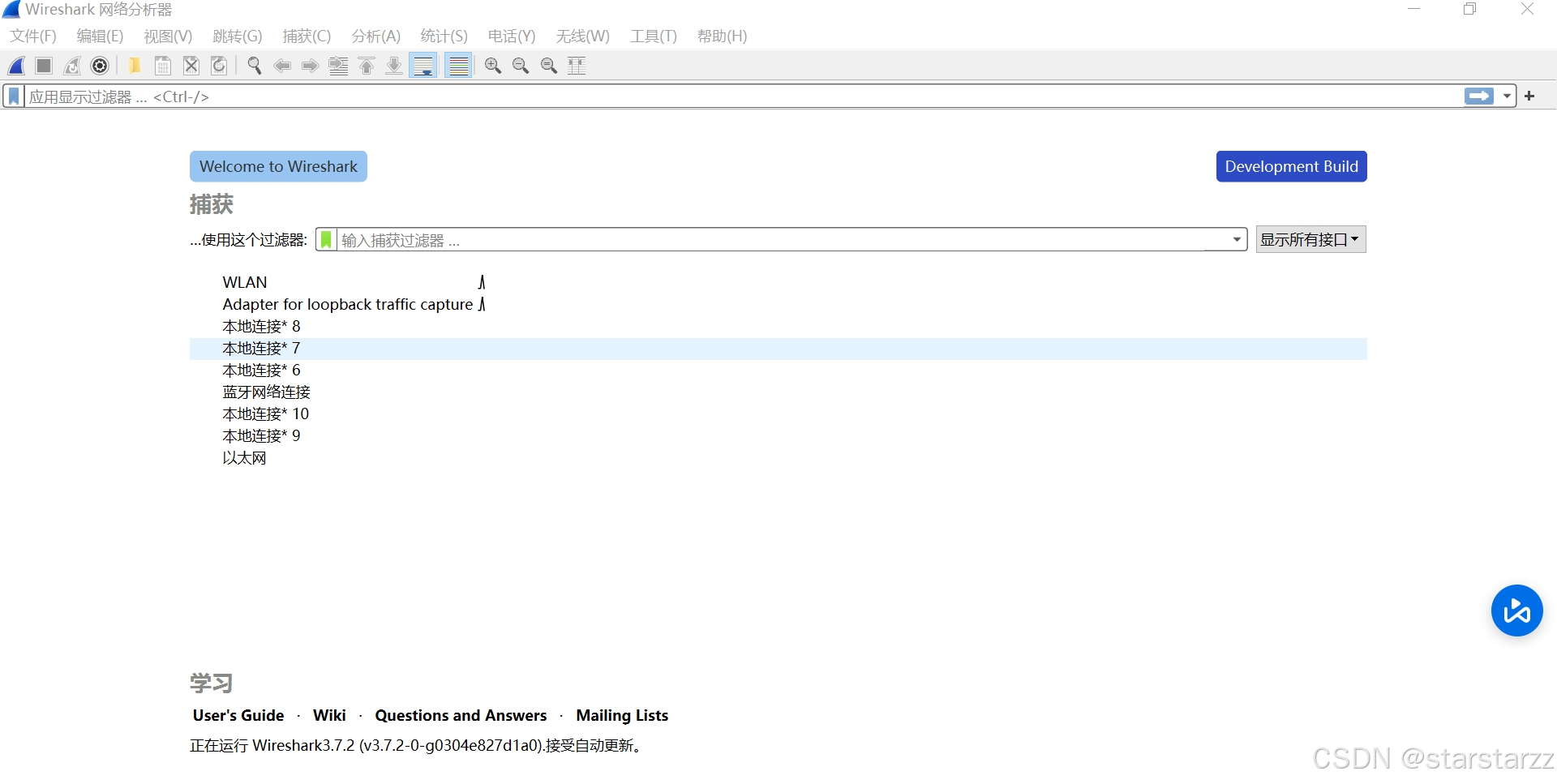Go forward to next packet arrow

pos(310,66)
